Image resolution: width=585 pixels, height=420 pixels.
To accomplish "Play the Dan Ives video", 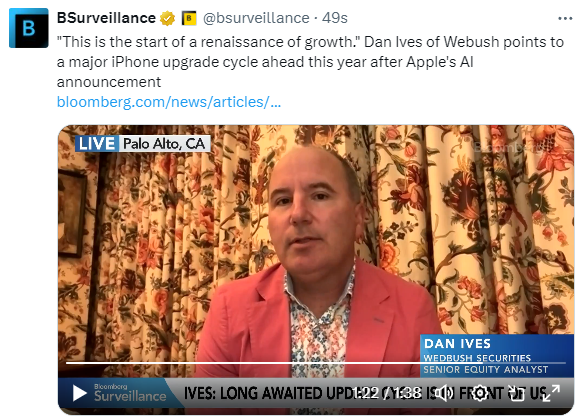I will tap(79, 393).
